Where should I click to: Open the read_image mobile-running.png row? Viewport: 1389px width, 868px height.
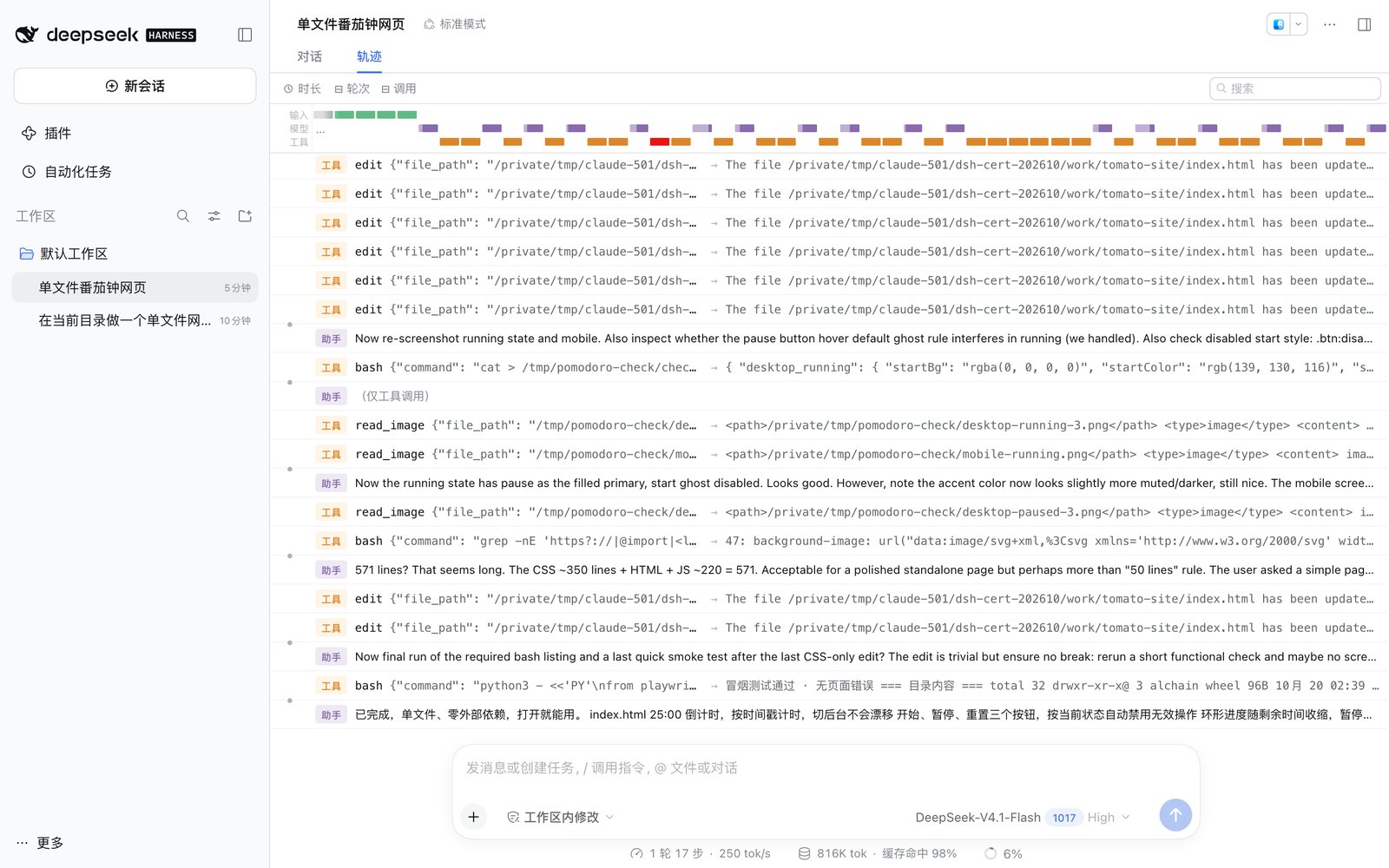[829, 454]
